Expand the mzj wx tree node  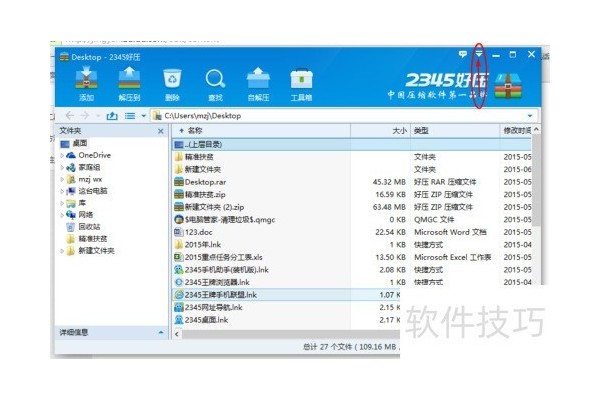point(62,179)
